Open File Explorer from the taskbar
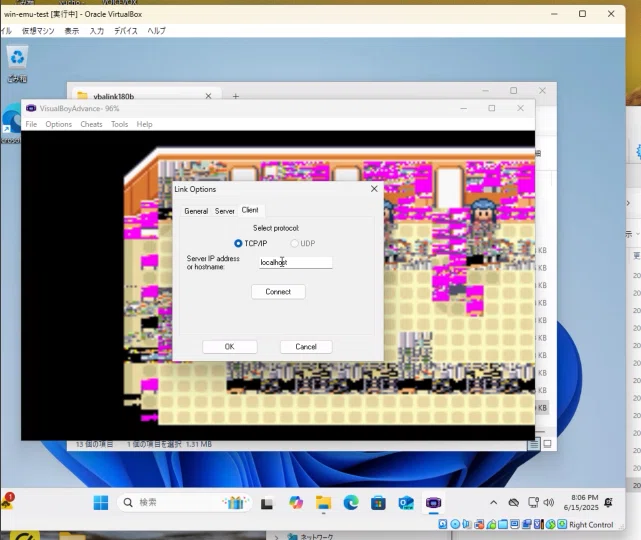This screenshot has height=540, width=641. click(x=323, y=502)
